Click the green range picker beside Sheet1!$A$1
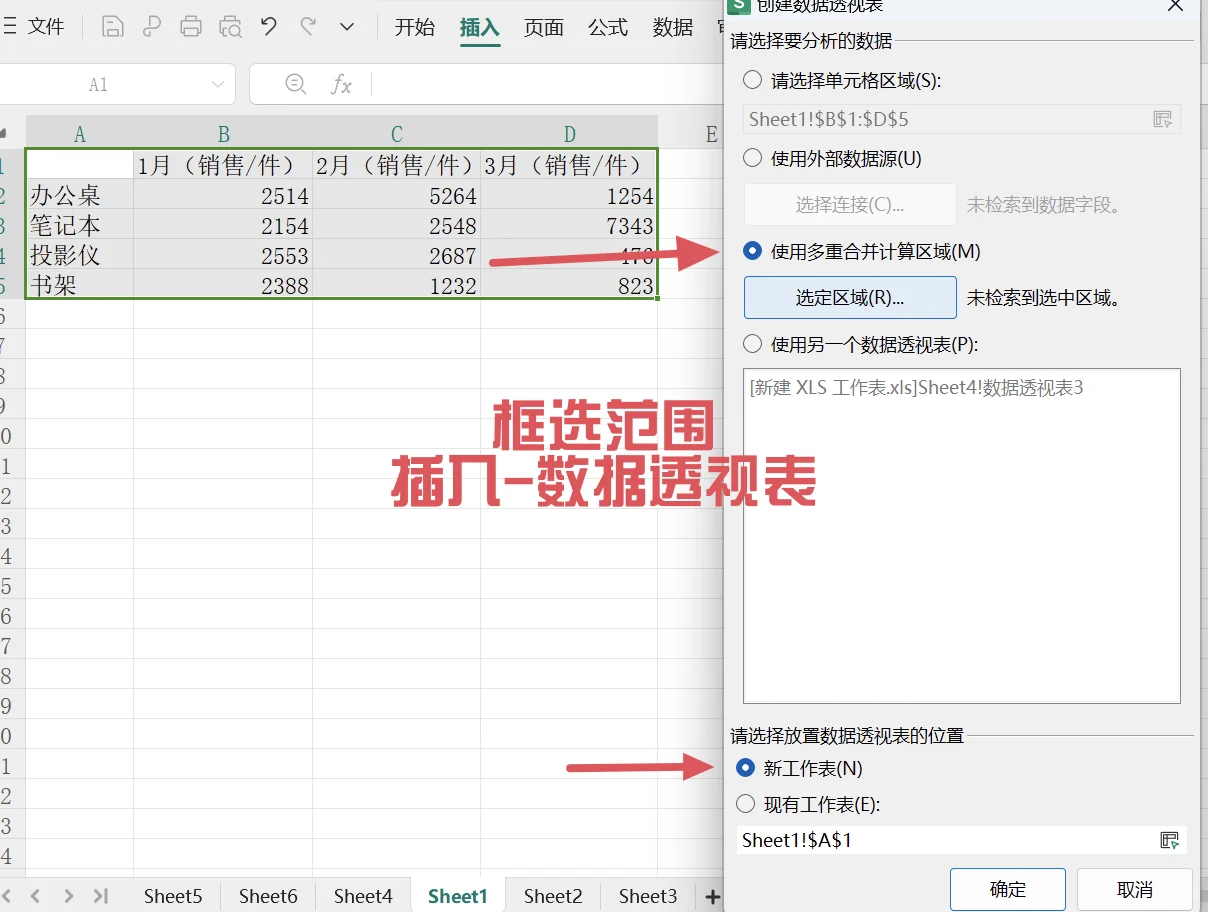Viewport: 1208px width, 912px height. coord(1168,840)
